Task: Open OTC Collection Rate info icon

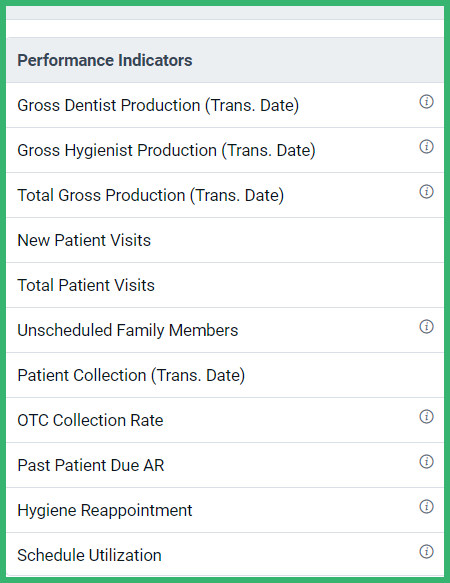Action: 426,416
